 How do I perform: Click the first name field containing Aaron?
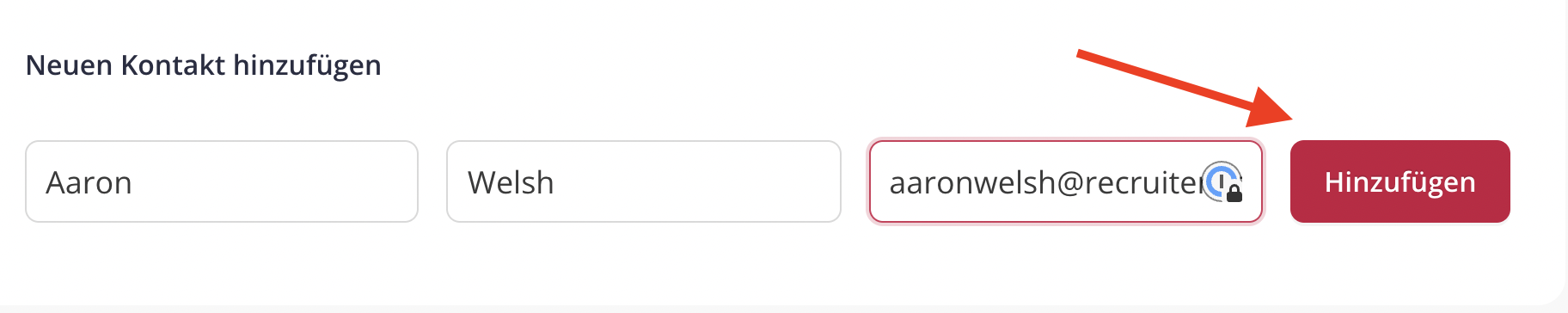[x=222, y=181]
